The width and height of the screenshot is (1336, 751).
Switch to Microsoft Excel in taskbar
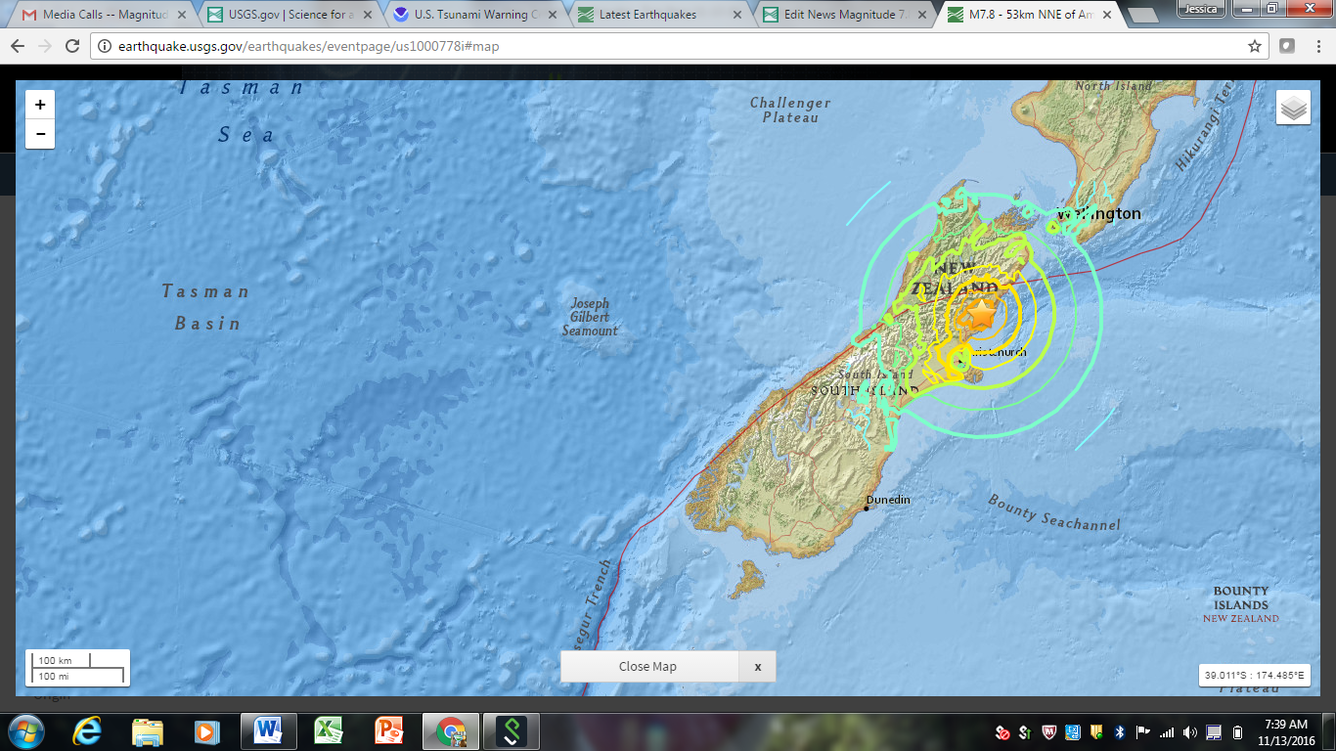click(329, 731)
